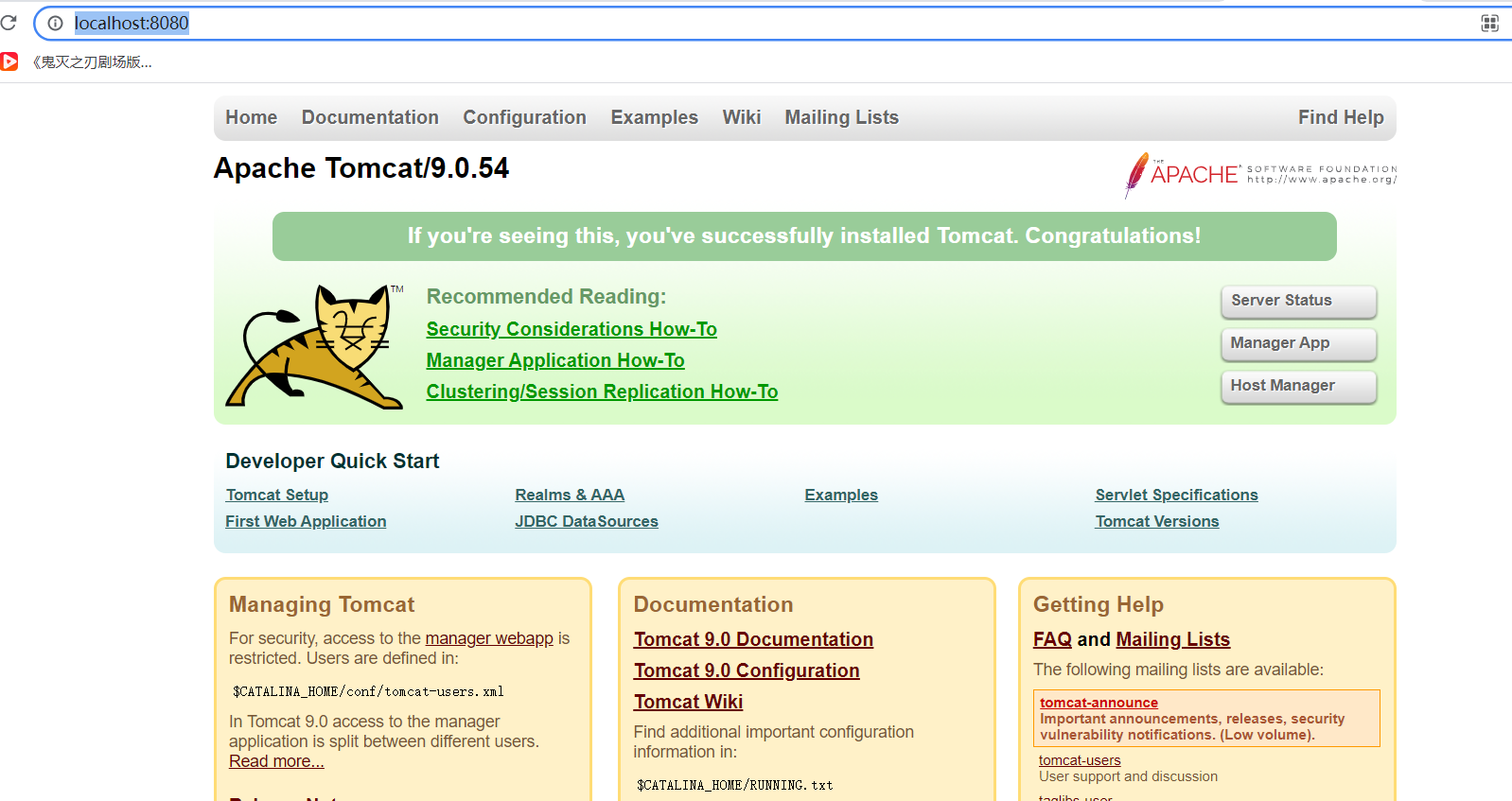Open the QR code icon in address bar
Screen dimensions: 1512x801
click(1489, 23)
